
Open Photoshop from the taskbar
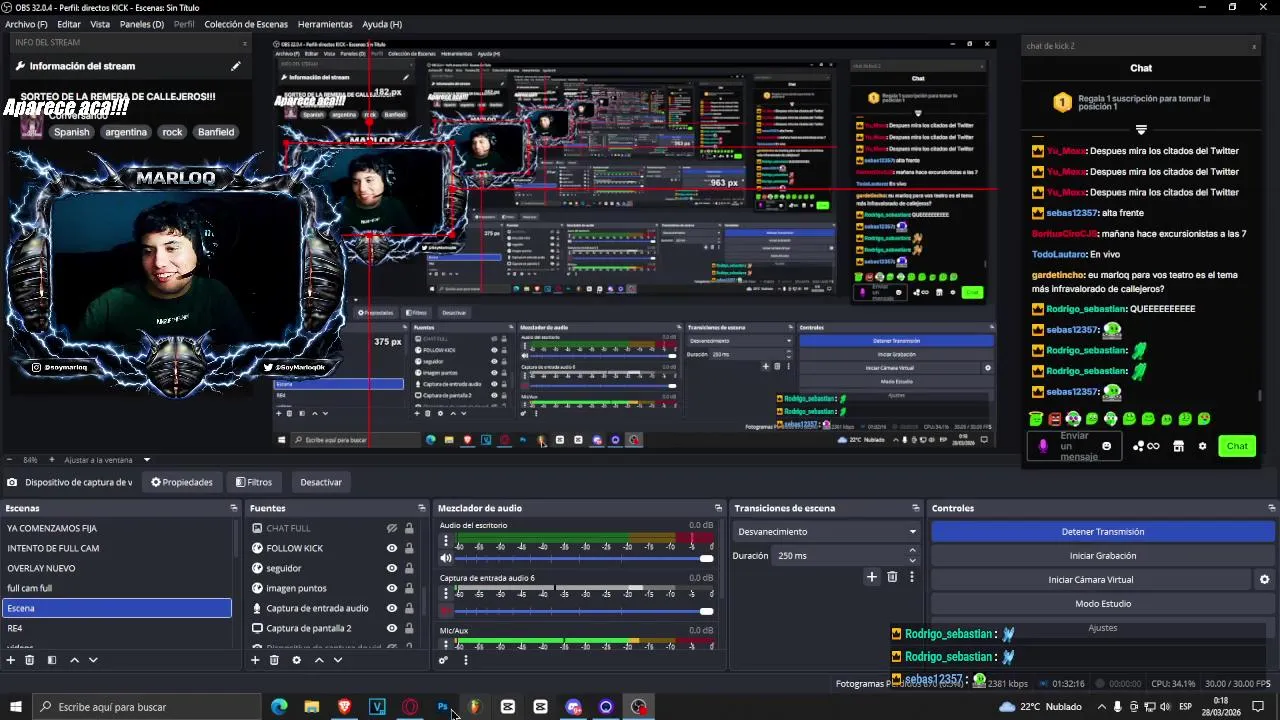(x=442, y=707)
